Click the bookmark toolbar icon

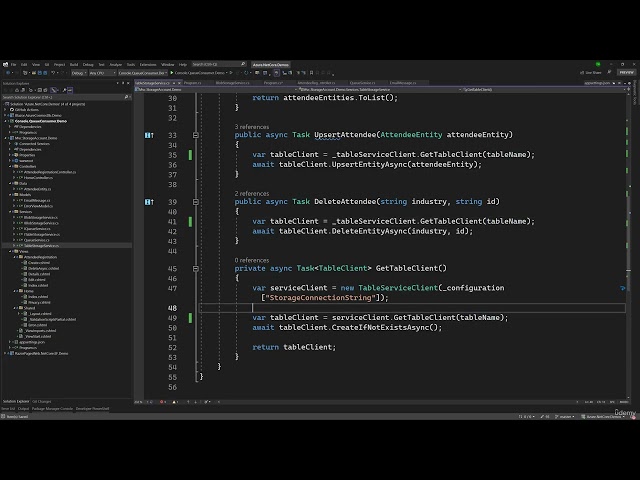[311, 73]
